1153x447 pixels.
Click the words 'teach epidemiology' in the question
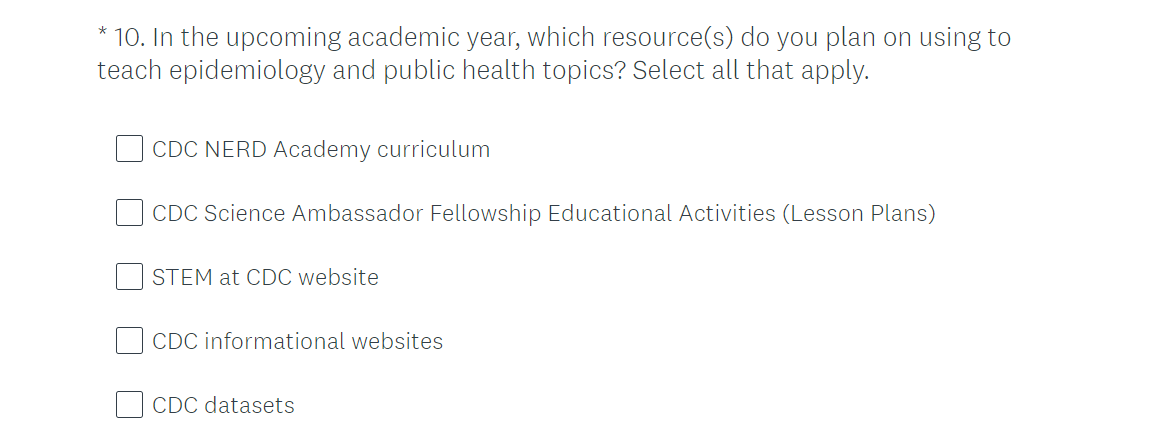pos(211,71)
